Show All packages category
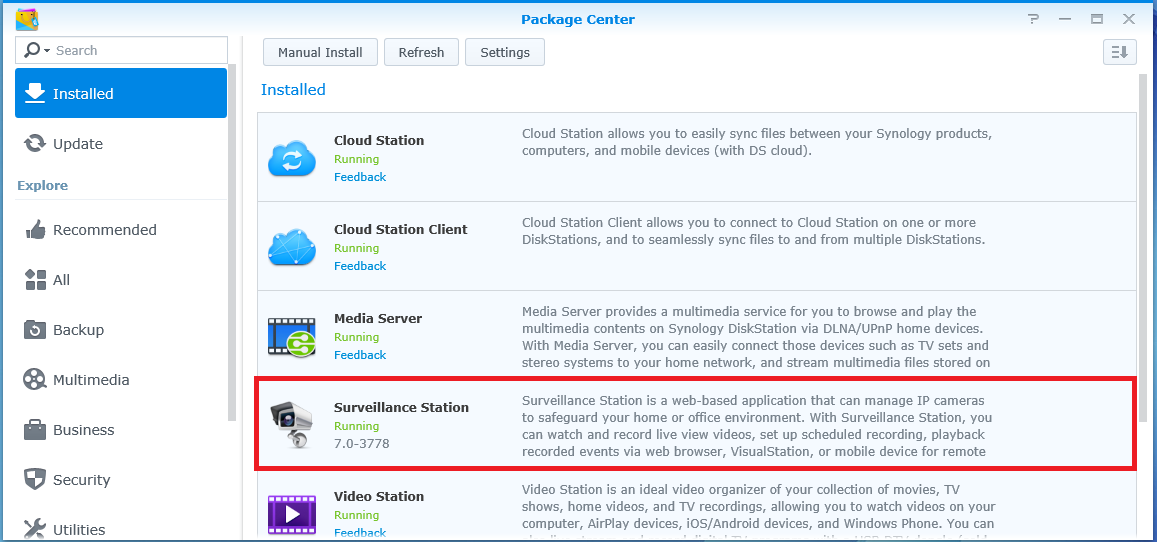Screen dimensions: 1157x542 tap(121, 280)
